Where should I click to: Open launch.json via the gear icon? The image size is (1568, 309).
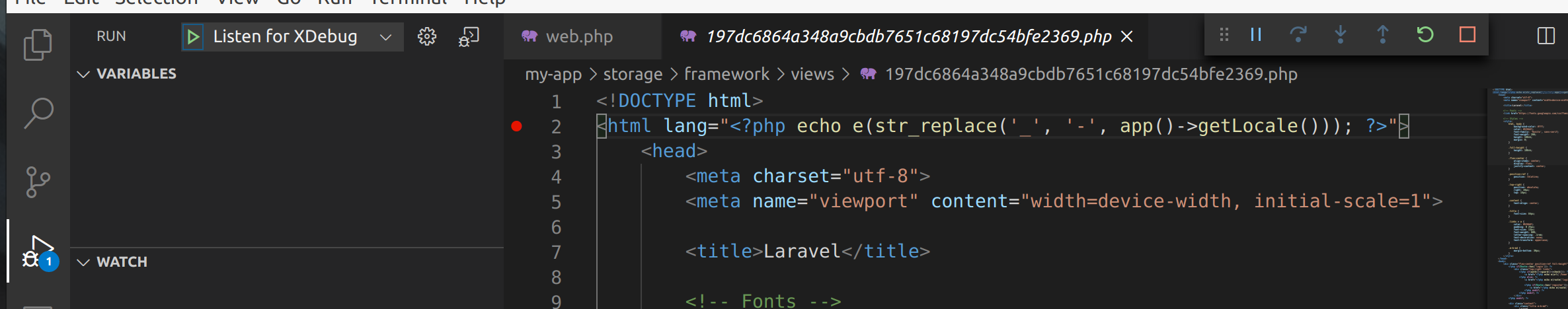point(427,36)
